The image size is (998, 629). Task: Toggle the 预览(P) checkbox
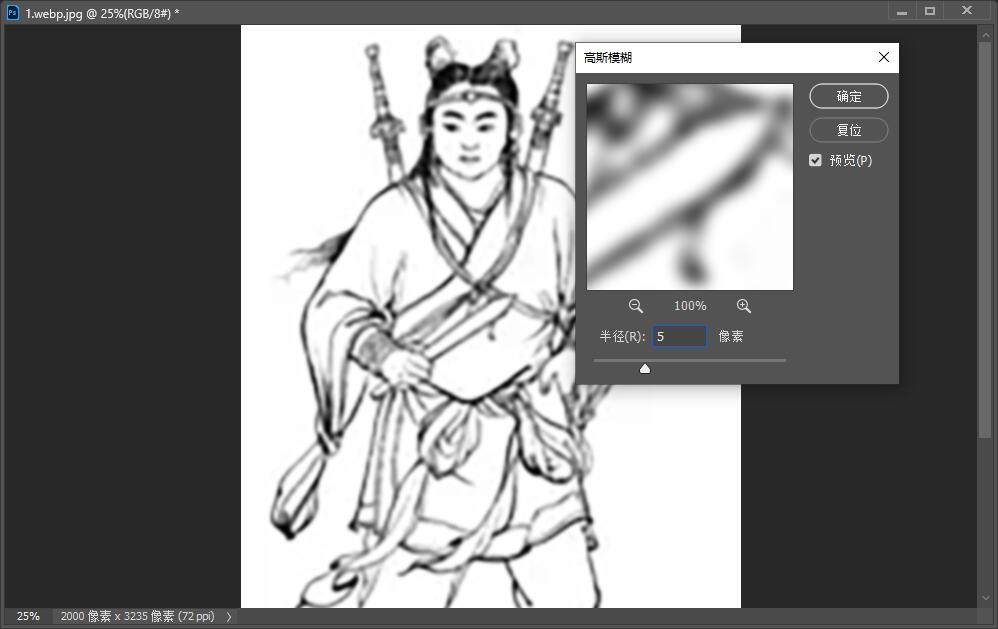pos(815,160)
